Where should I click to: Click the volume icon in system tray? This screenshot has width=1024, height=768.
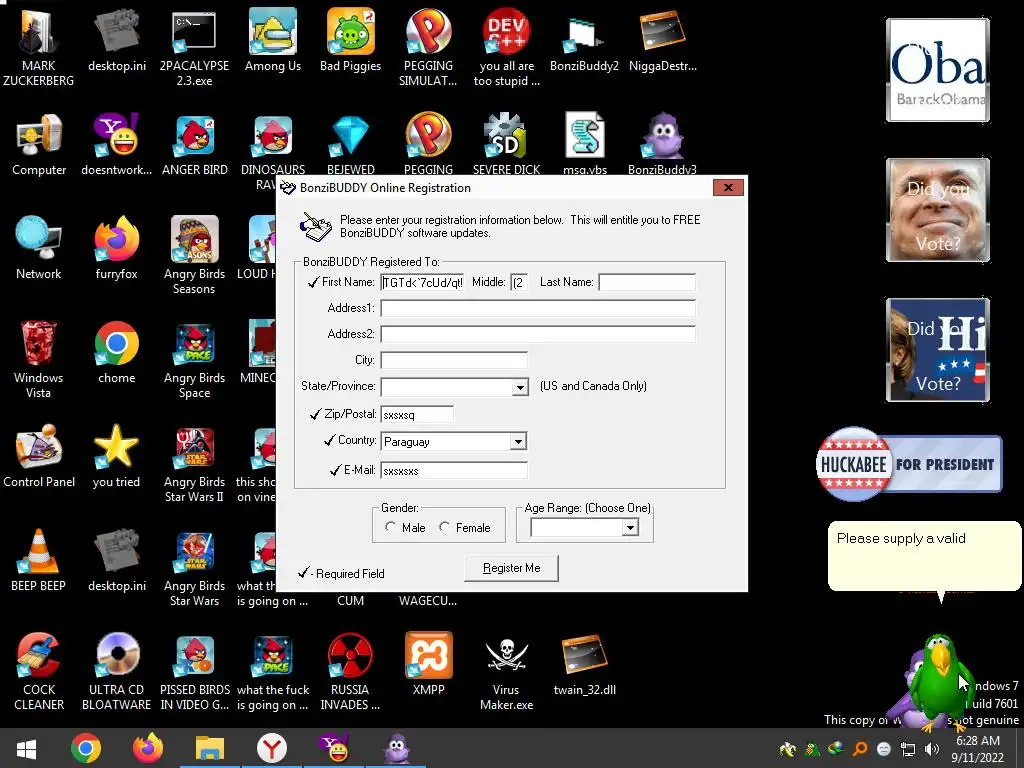point(933,749)
